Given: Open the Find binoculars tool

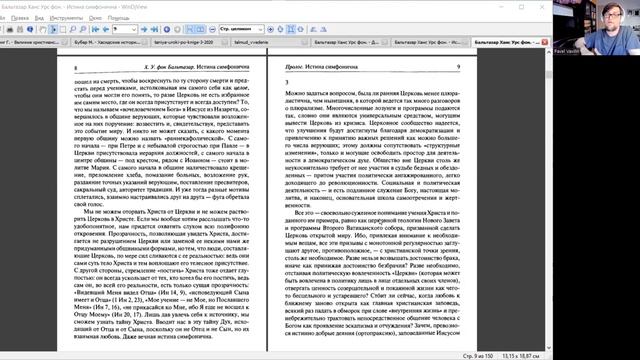Looking at the screenshot, I should tap(20, 29).
